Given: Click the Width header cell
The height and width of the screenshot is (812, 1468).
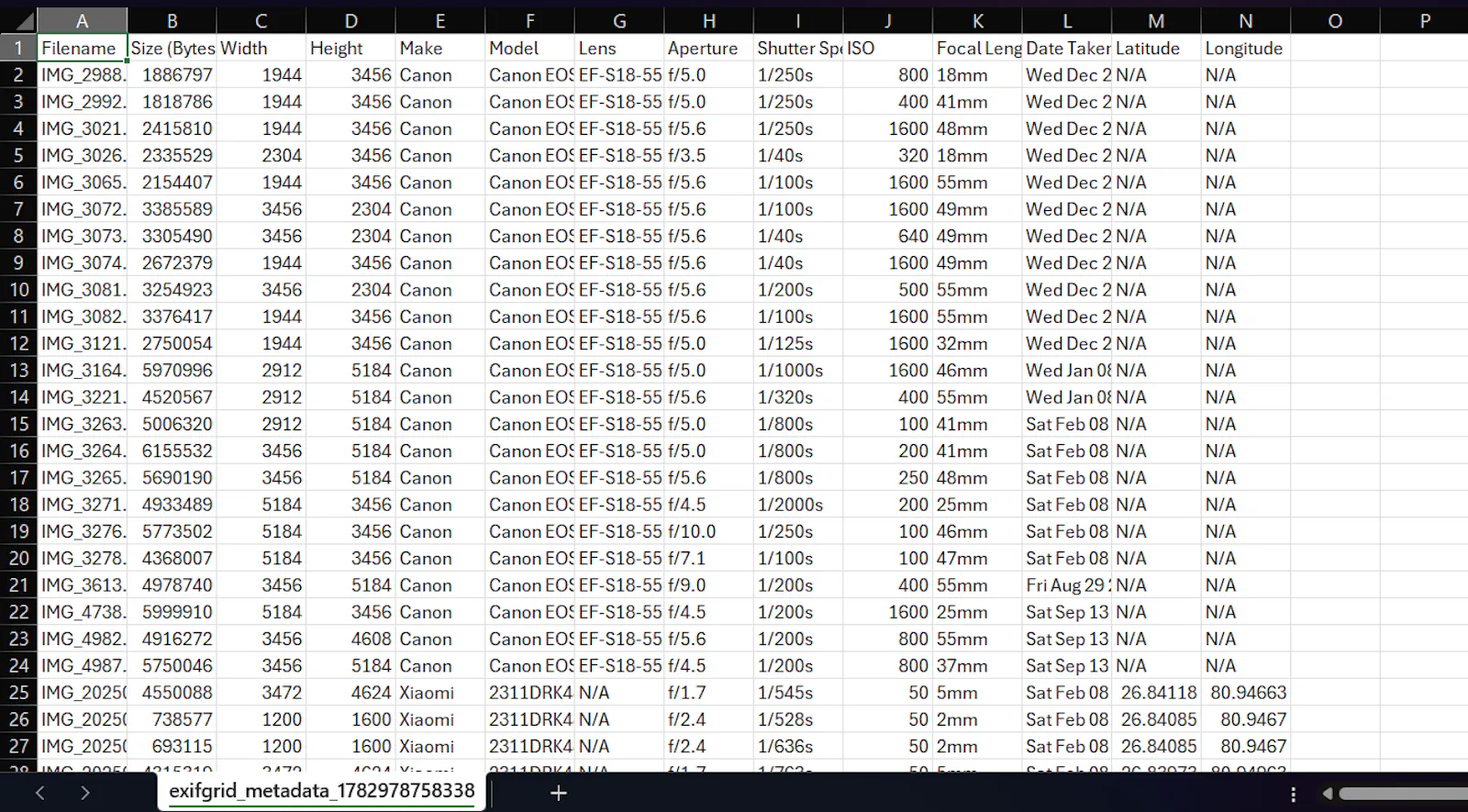Looking at the screenshot, I should pos(261,48).
